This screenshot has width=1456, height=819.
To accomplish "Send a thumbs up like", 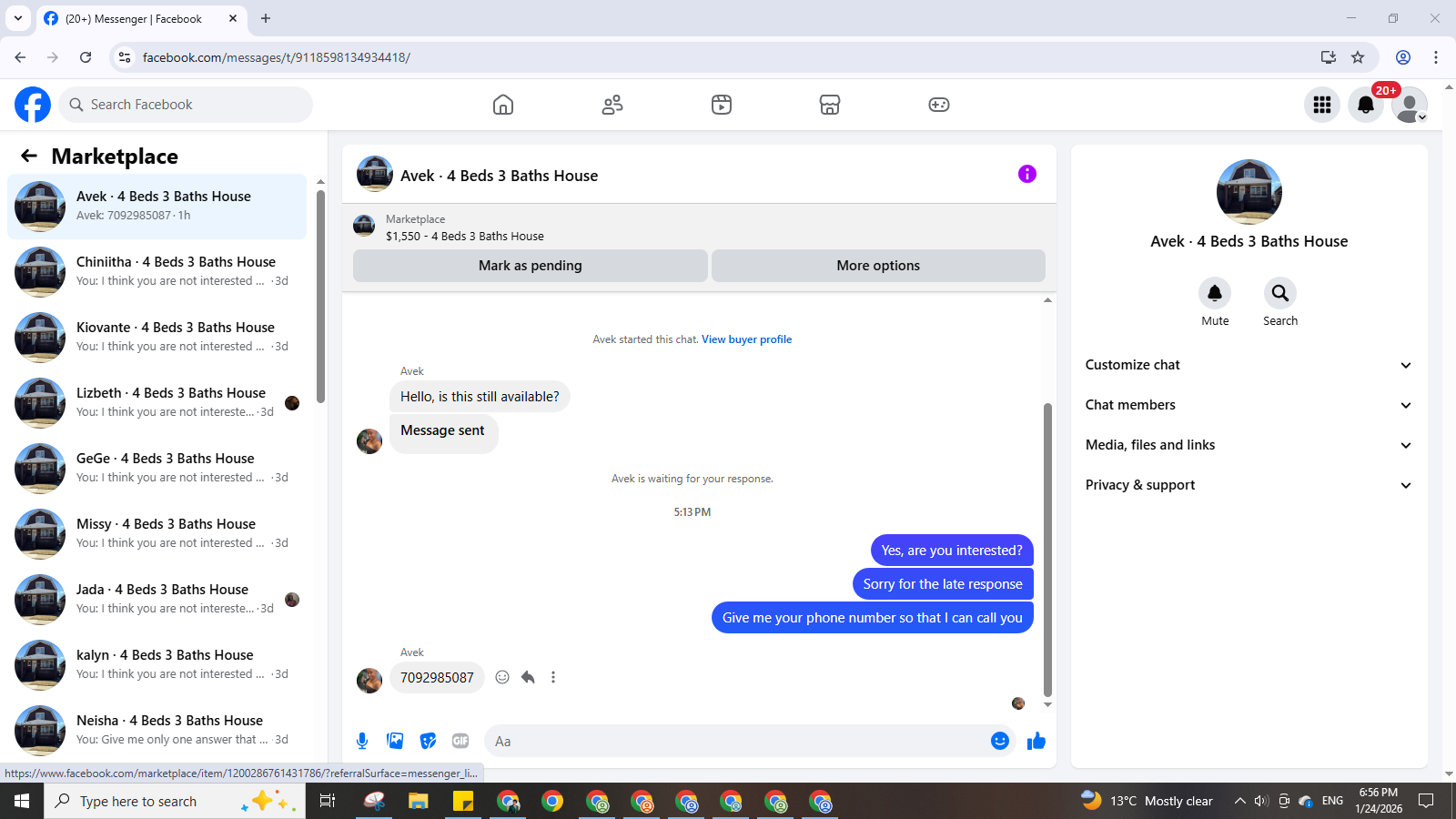I will click(x=1036, y=741).
